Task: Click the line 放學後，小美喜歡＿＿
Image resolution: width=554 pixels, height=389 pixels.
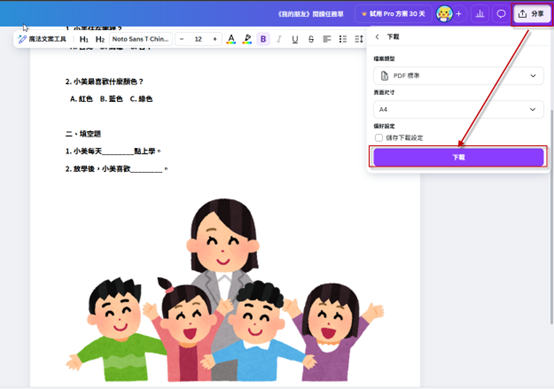Action: coord(117,169)
